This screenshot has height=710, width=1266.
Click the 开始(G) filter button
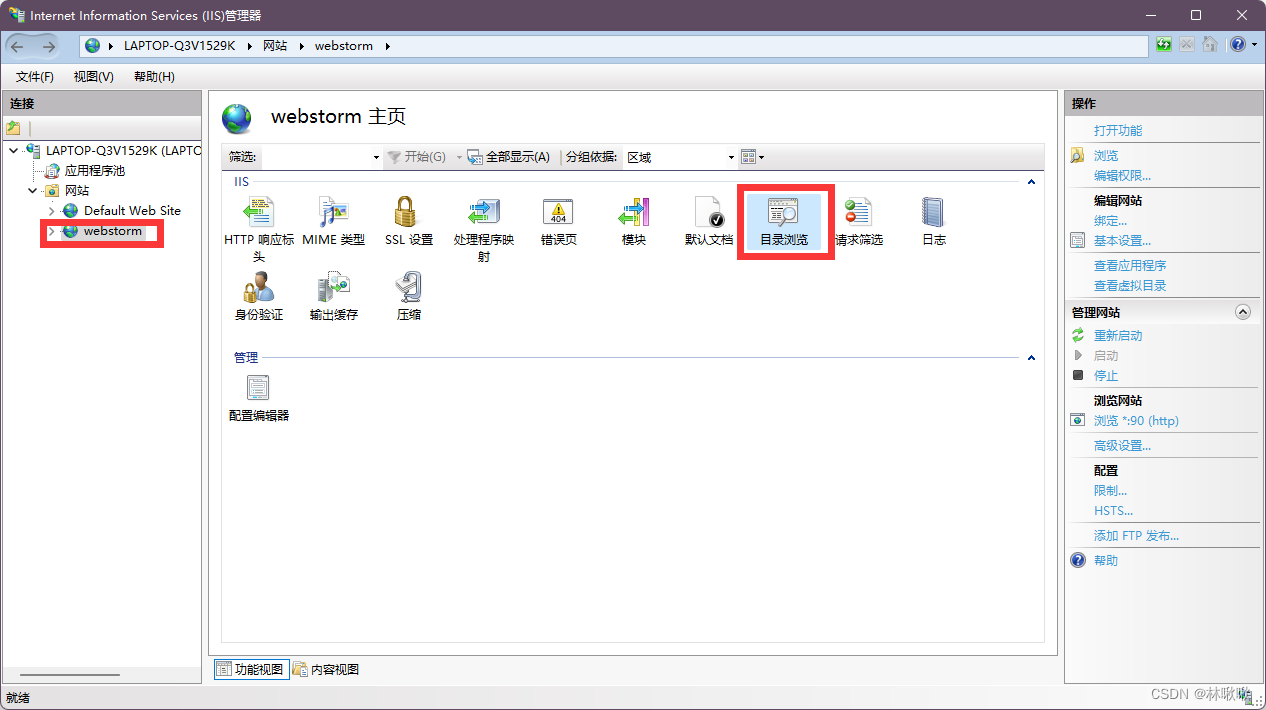click(417, 157)
